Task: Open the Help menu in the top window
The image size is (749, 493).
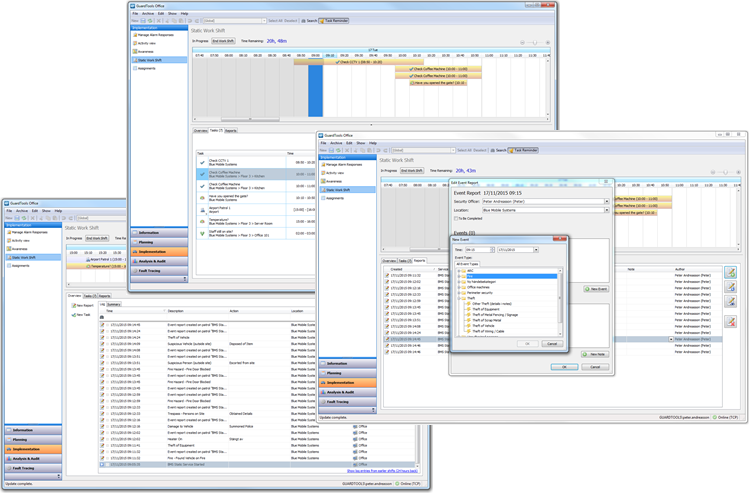Action: (184, 13)
